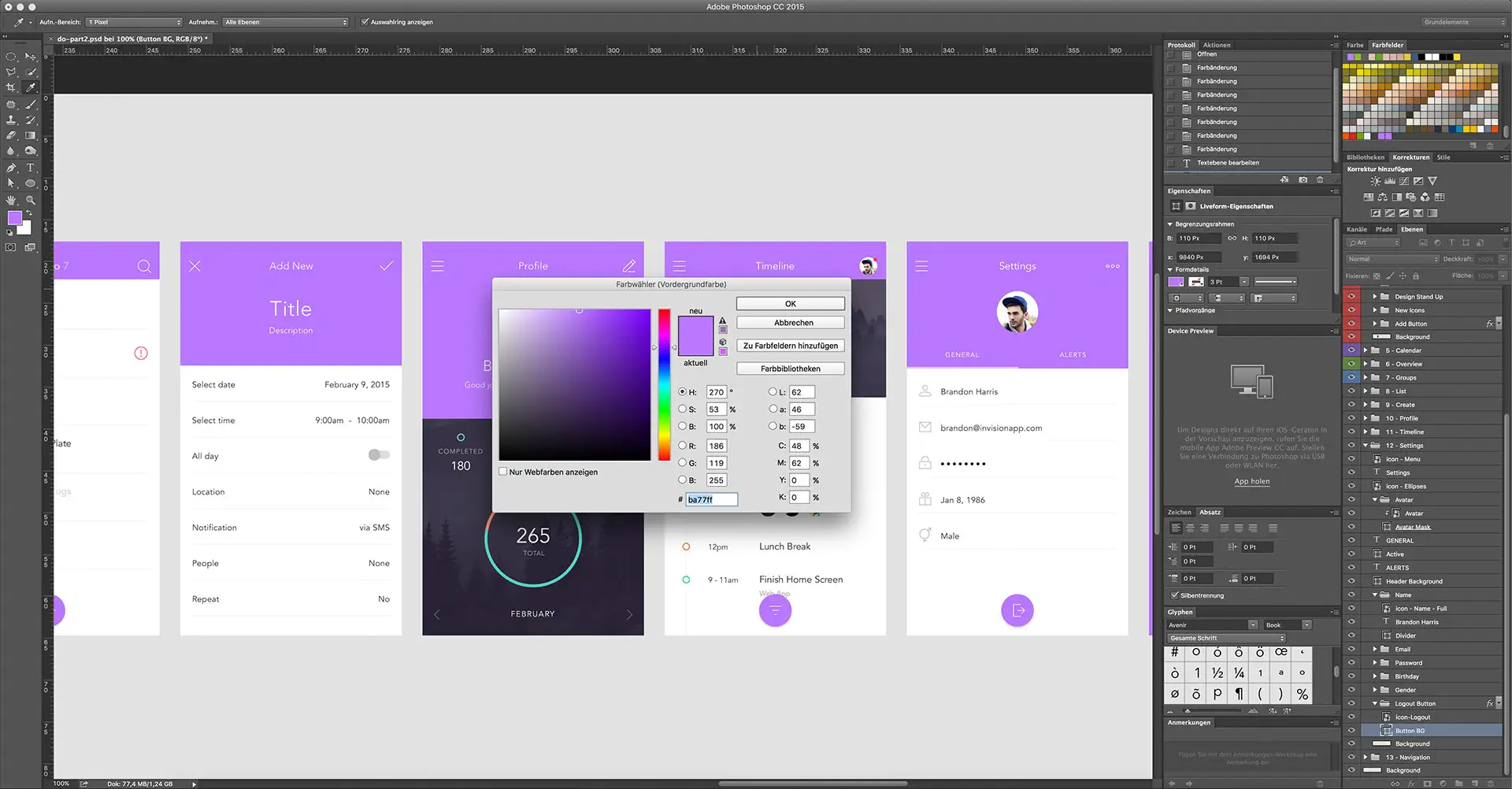Viewport: 1512px width, 789px height.
Task: Click 'Zu Farbfeldern hinzufügen' button
Action: coord(790,346)
